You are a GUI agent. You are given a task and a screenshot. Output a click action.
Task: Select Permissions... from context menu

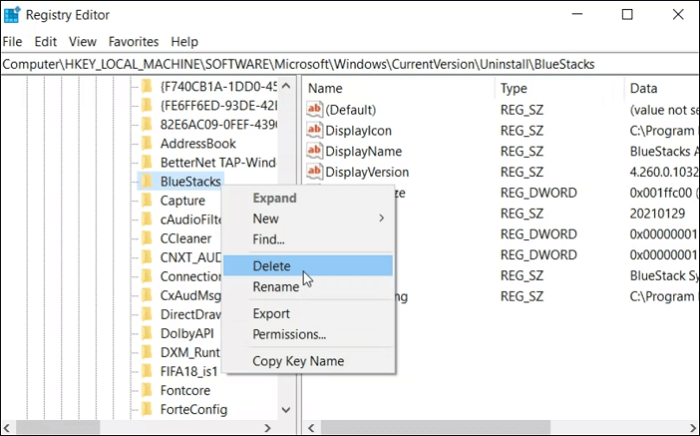coord(289,334)
